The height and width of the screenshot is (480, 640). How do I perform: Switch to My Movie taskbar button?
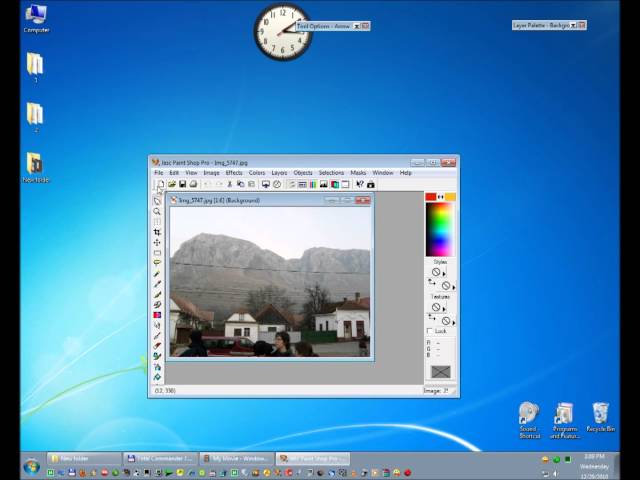[x=236, y=459]
